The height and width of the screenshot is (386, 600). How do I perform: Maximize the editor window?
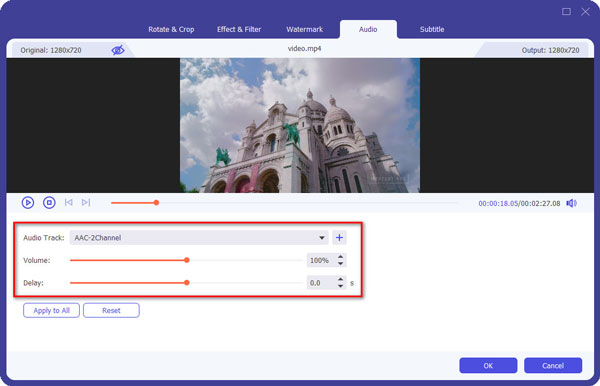566,11
